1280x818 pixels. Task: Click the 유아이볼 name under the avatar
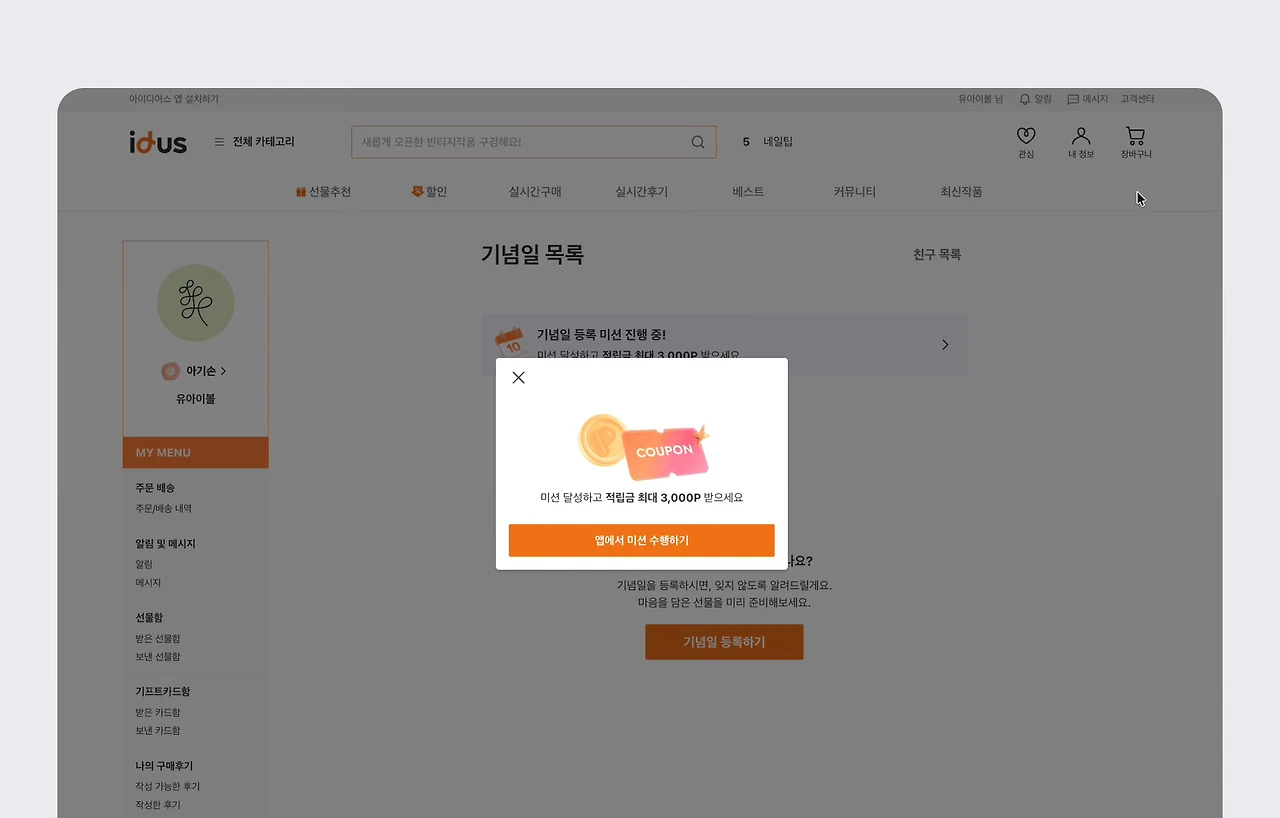point(196,399)
